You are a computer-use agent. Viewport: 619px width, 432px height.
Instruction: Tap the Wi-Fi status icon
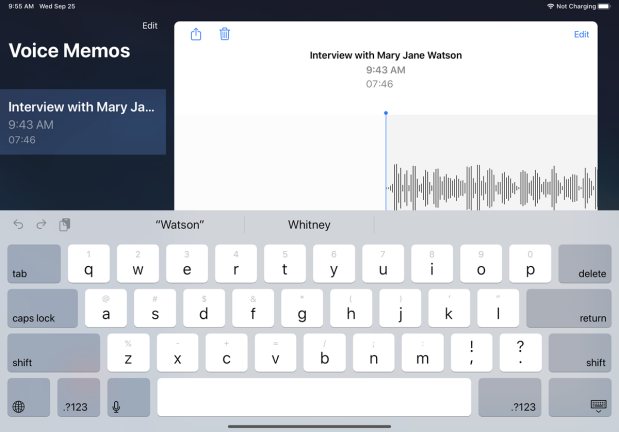tap(550, 6)
